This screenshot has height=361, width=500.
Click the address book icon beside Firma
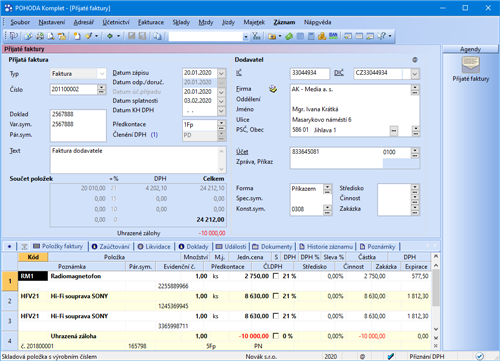click(x=273, y=89)
